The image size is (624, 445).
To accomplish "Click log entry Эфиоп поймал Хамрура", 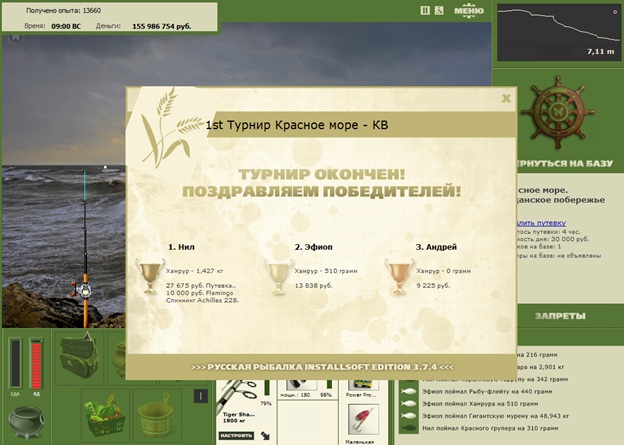I will [480, 404].
